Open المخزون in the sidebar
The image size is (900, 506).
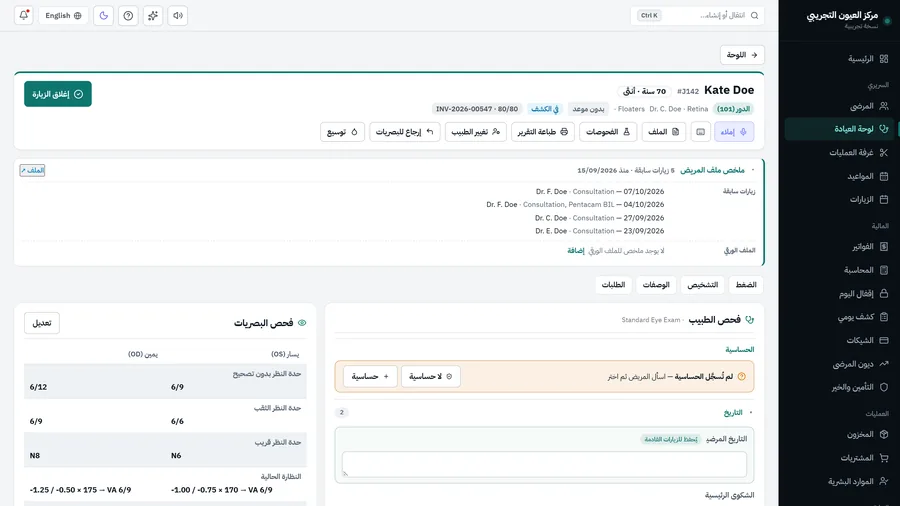tap(839, 434)
